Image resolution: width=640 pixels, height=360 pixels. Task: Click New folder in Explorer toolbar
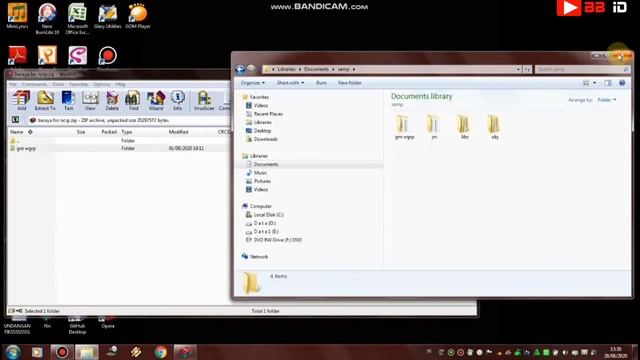[349, 83]
